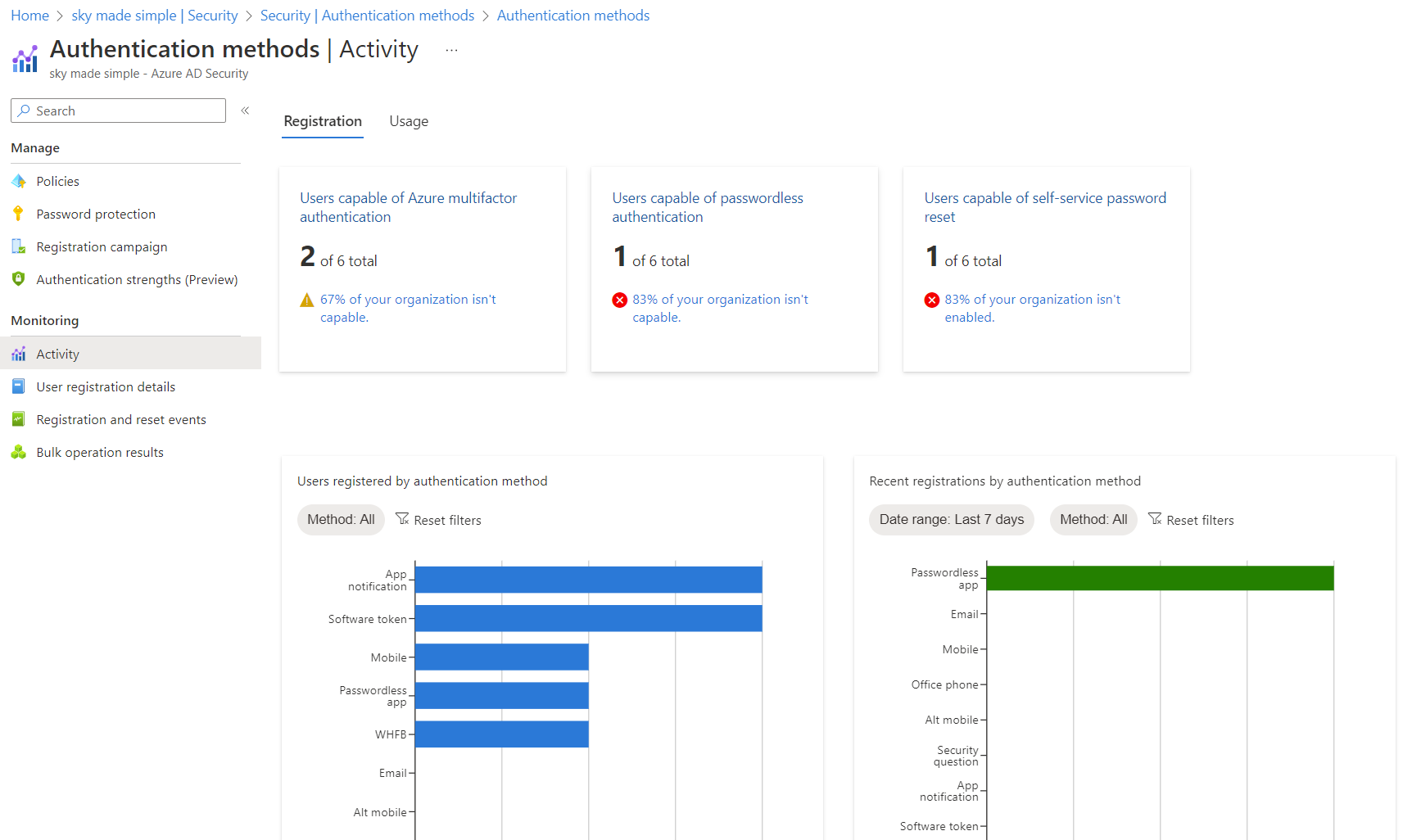Click the Registration and reset events icon
Screen dimensions: 1421x840
click(x=19, y=418)
